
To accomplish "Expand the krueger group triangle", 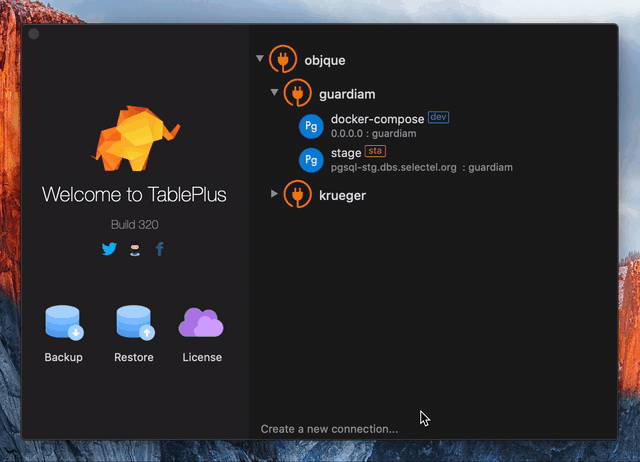I will [274, 193].
